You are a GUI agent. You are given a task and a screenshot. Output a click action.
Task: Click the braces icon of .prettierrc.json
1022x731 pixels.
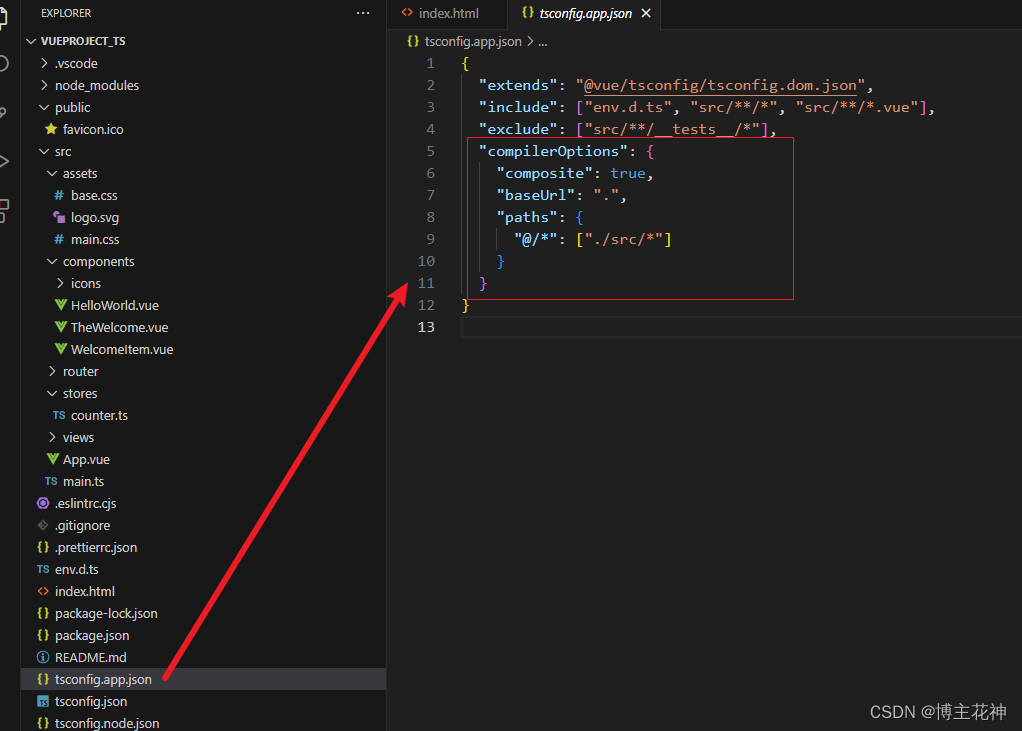point(43,547)
